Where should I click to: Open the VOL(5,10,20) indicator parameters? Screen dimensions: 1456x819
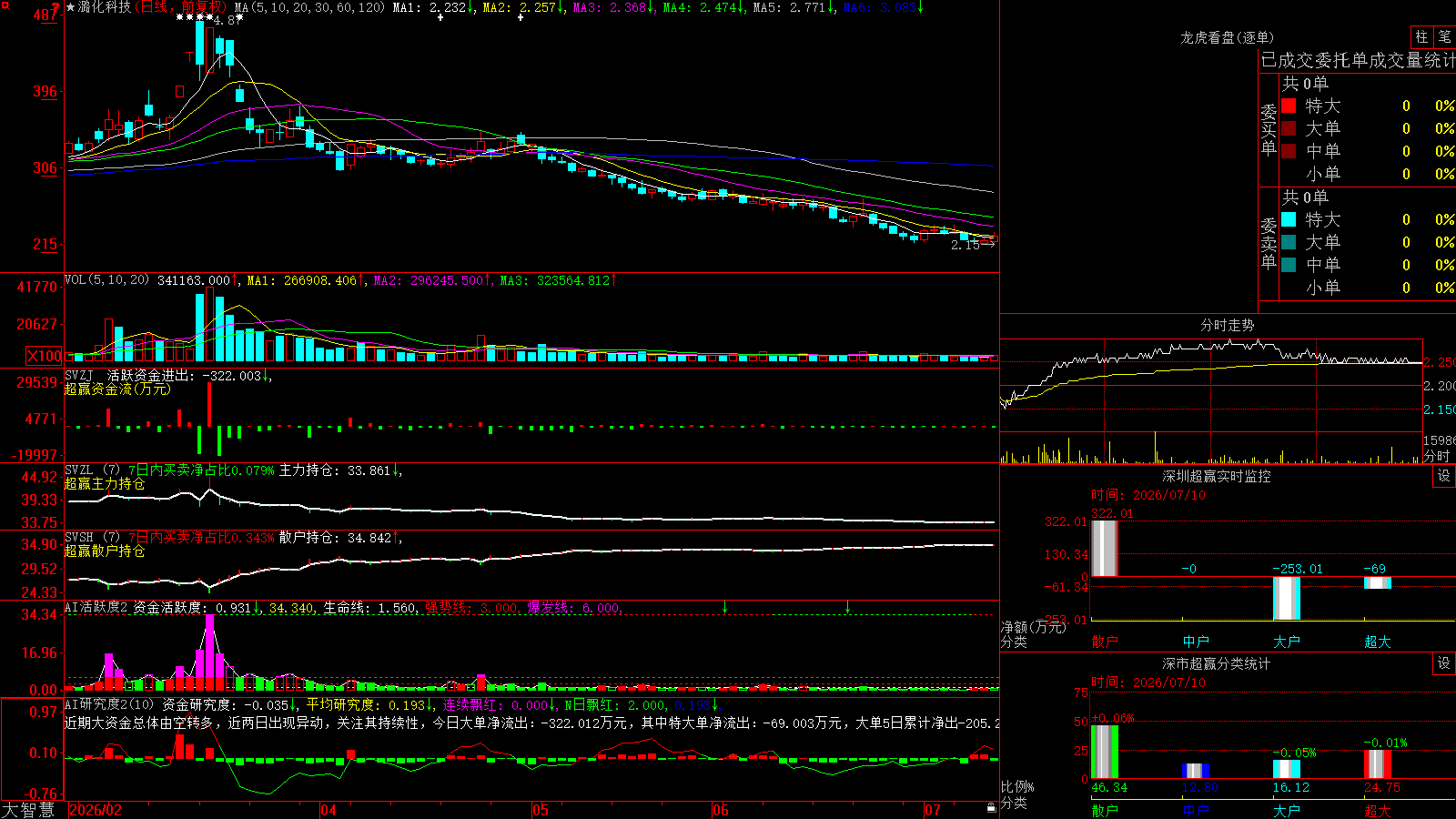pyautogui.click(x=106, y=280)
